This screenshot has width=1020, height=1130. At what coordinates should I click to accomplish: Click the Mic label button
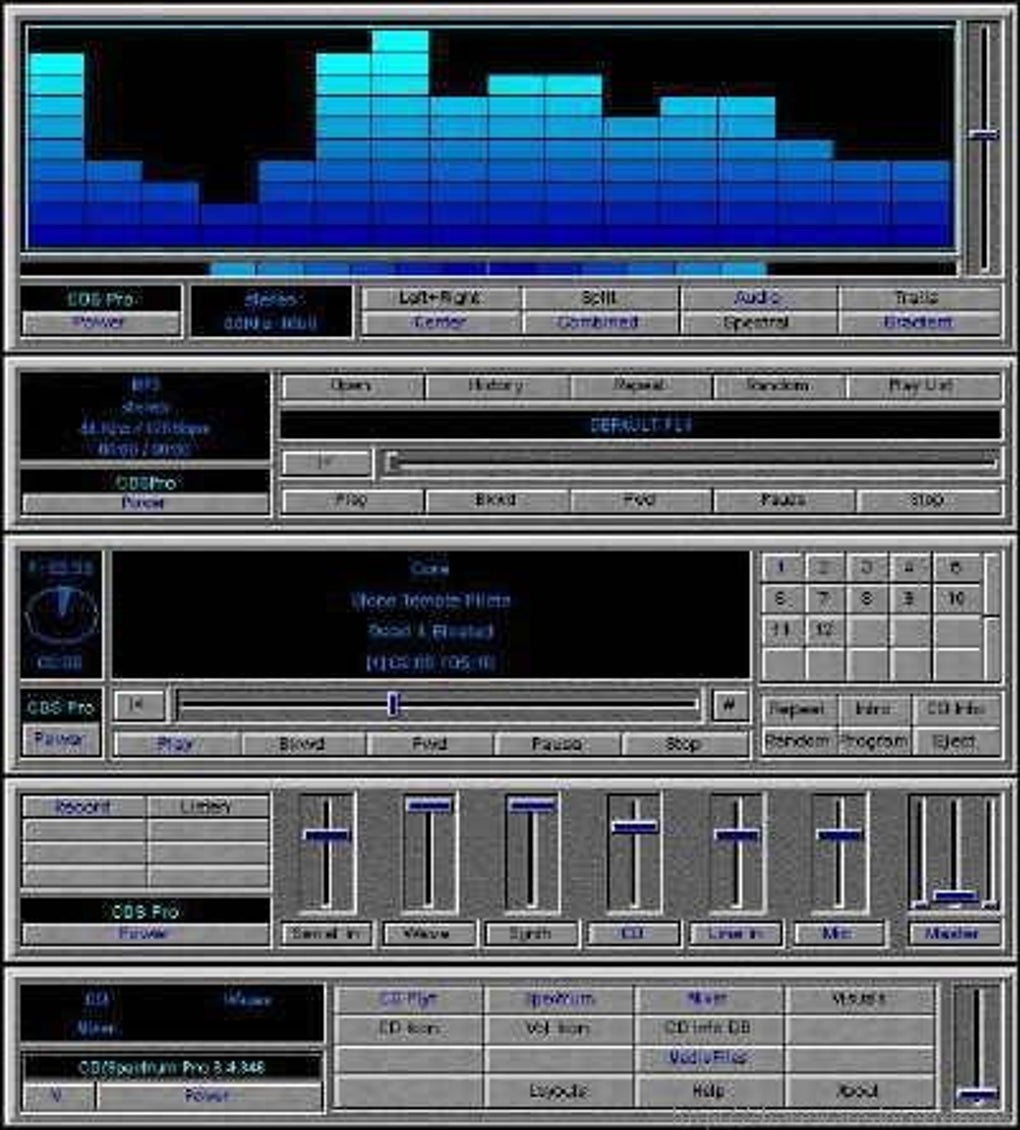point(838,934)
